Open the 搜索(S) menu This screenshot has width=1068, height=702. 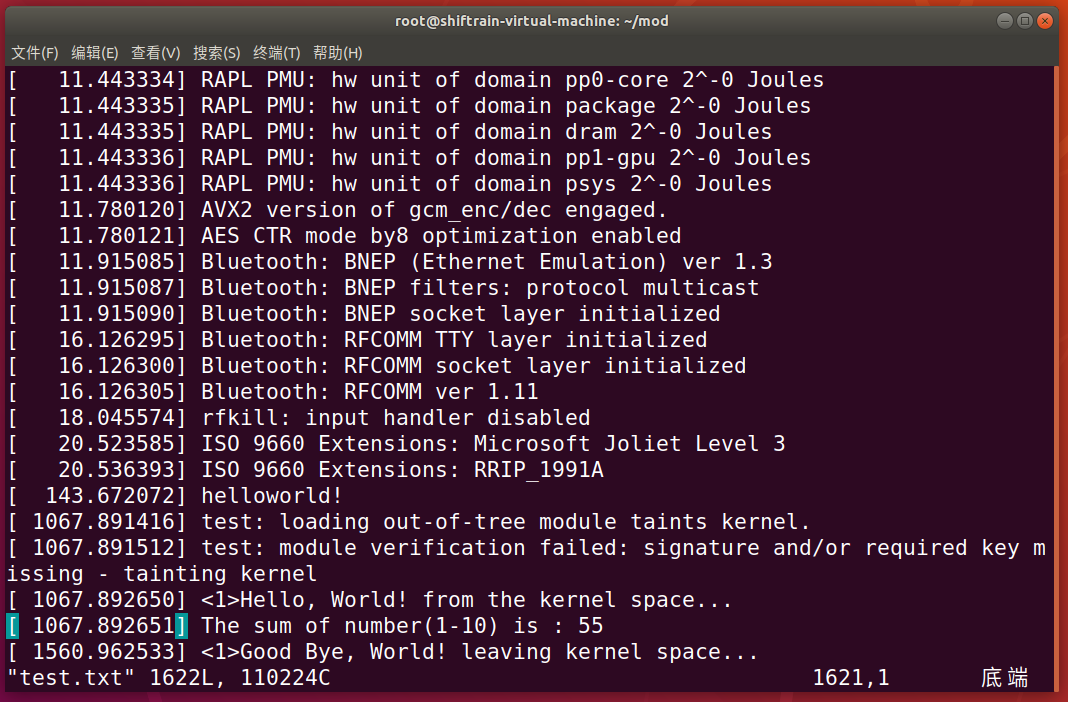coord(217,52)
